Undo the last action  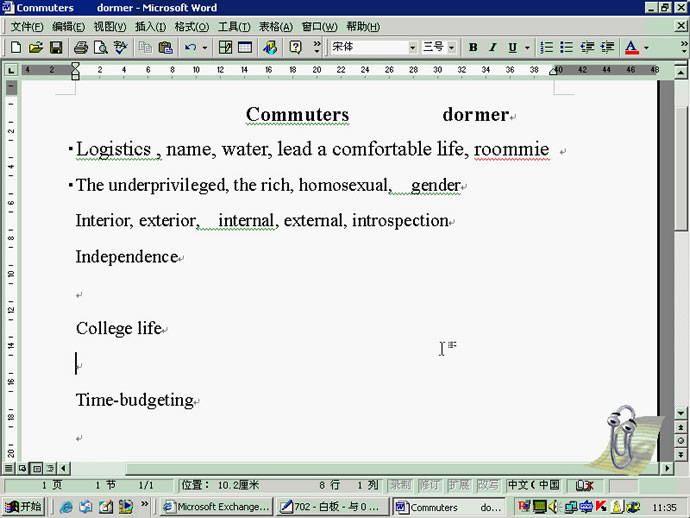click(191, 47)
